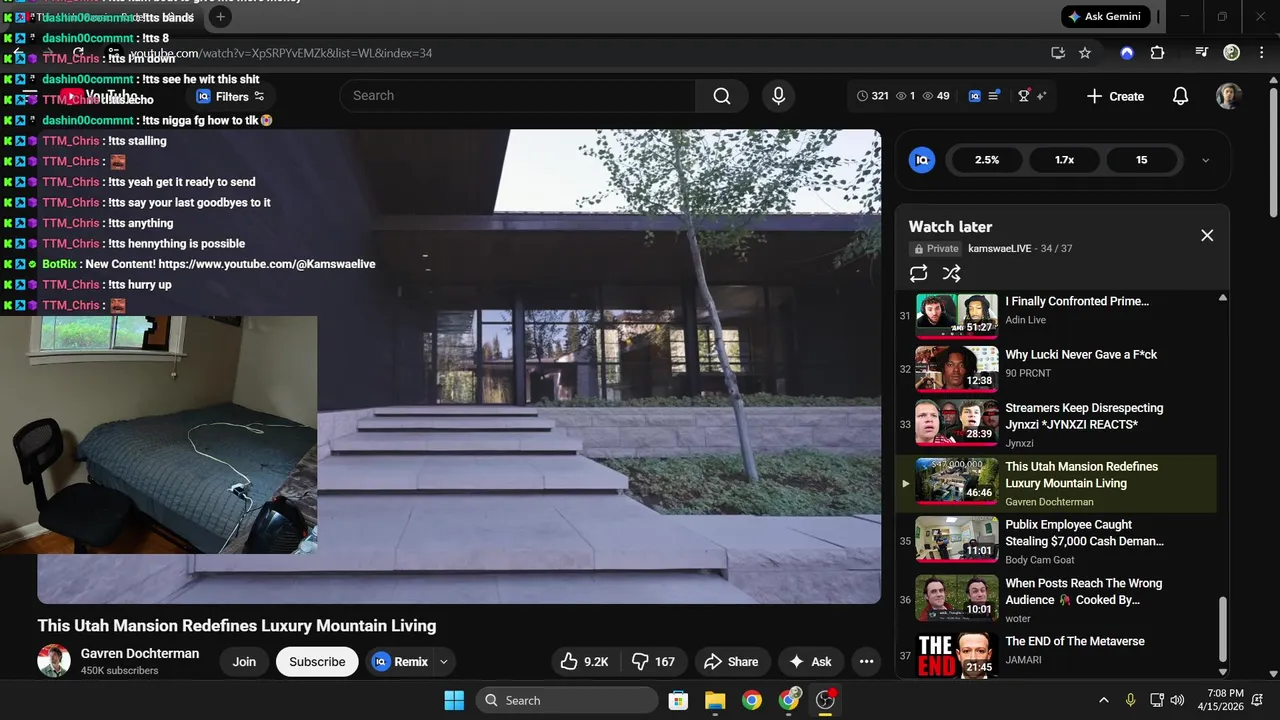Click the 1.7x vidIQ metric pill
This screenshot has height=720, width=1280.
tap(1064, 160)
